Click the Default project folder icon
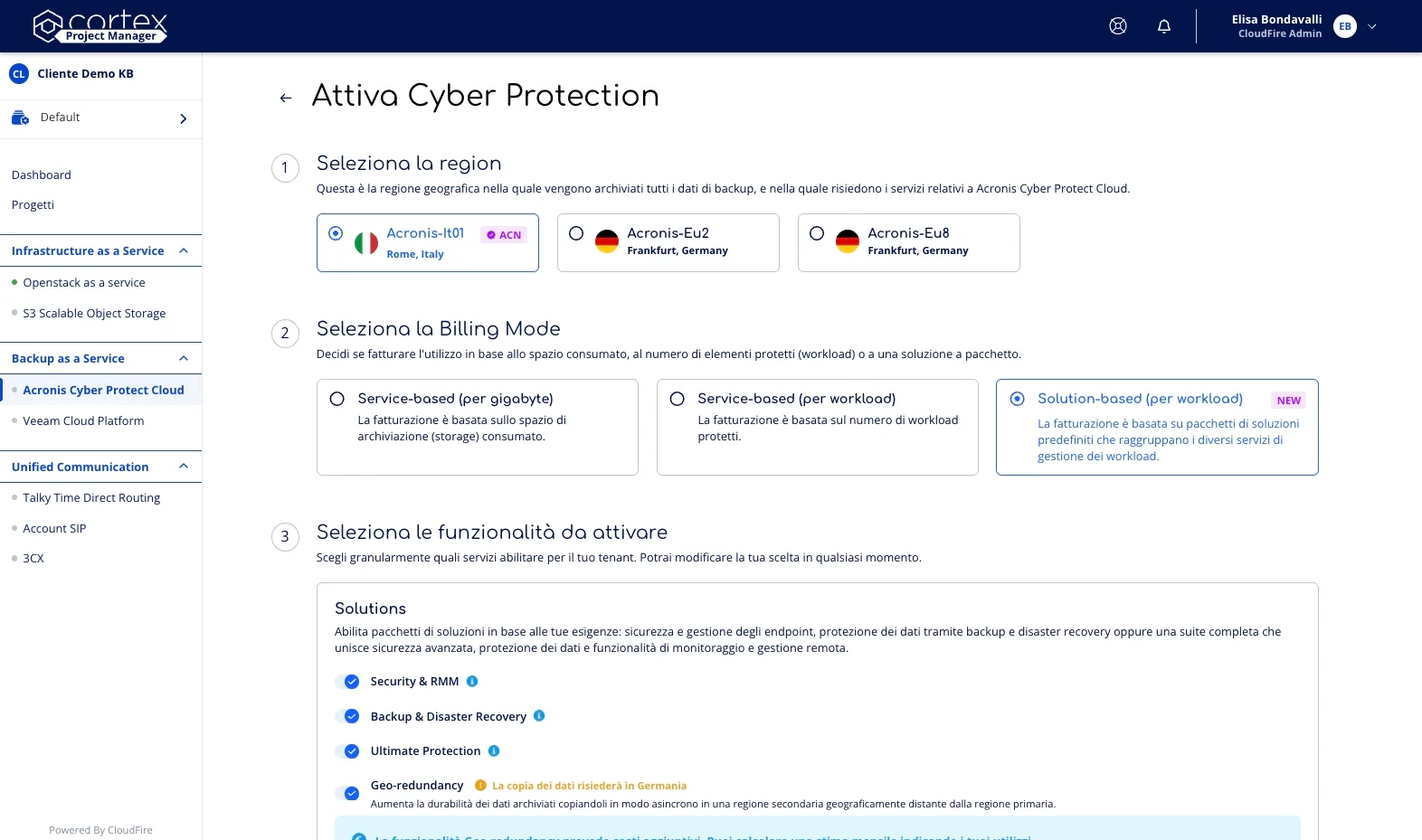This screenshot has width=1422, height=840. 20,118
